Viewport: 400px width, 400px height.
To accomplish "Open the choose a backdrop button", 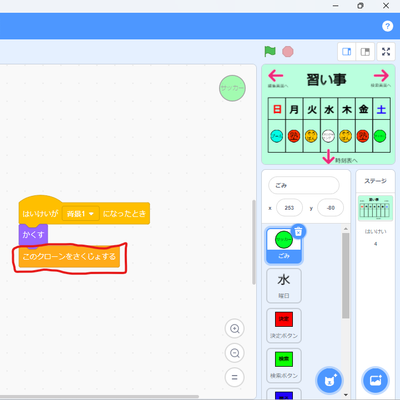I will 375,380.
